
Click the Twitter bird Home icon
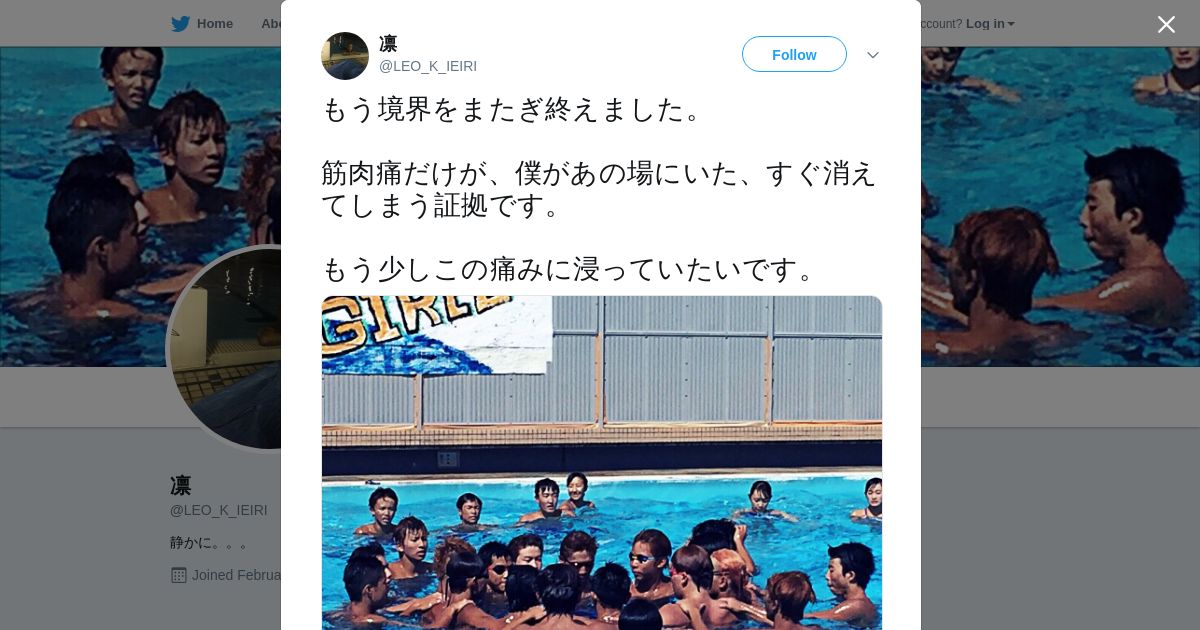[x=180, y=23]
